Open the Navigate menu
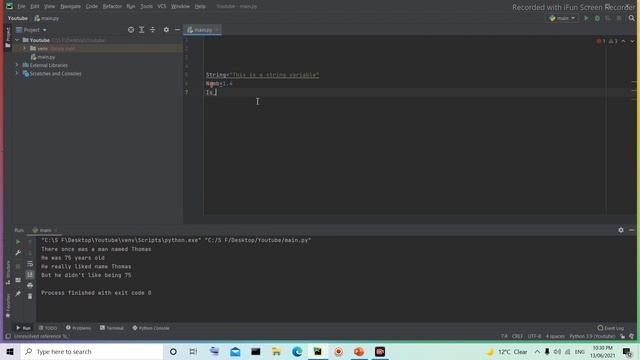 pyautogui.click(x=70, y=7)
